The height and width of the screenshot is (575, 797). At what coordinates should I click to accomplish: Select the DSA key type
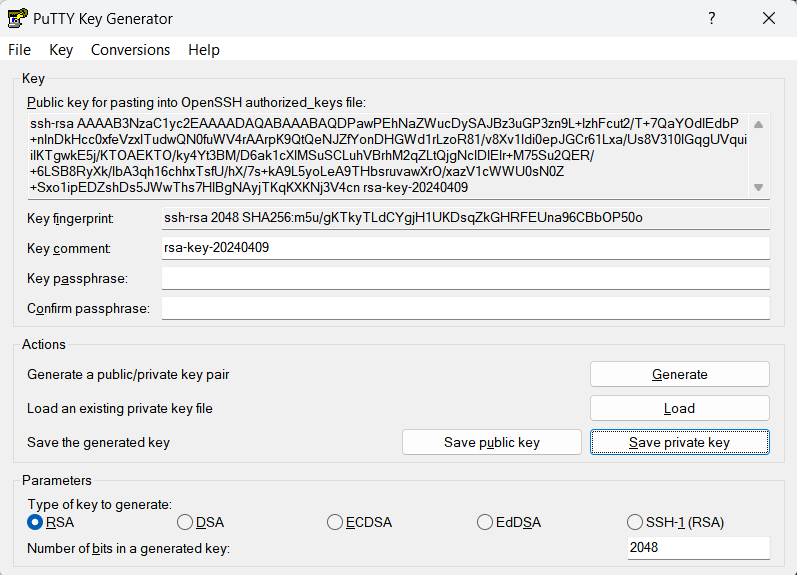click(x=201, y=522)
